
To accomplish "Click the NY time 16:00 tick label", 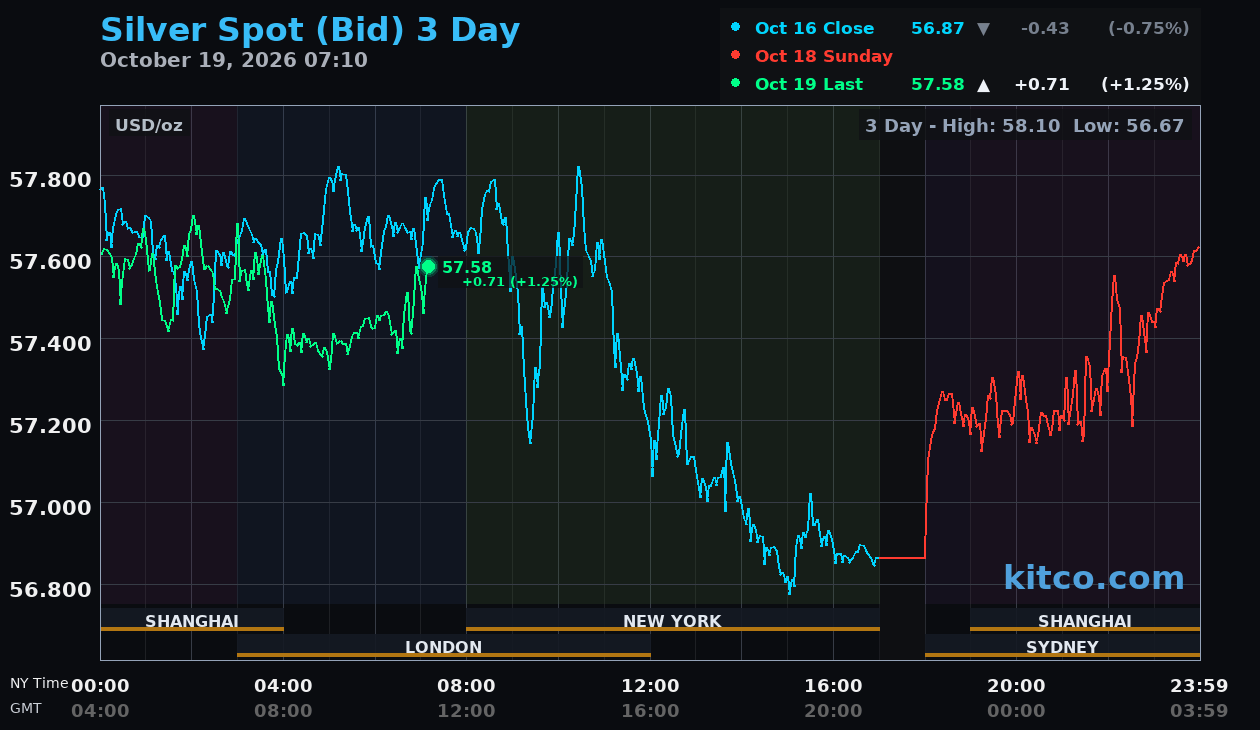I will 833,686.
